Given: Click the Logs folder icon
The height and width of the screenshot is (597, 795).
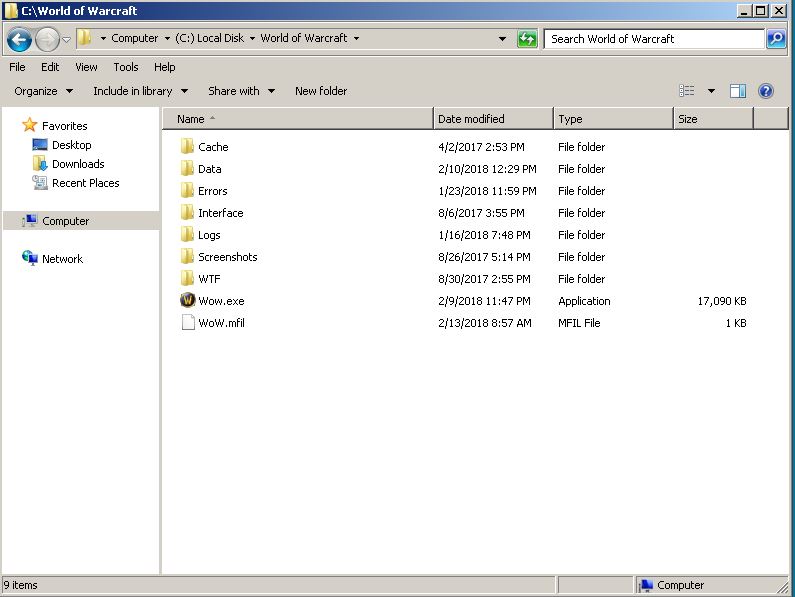Looking at the screenshot, I should (187, 234).
